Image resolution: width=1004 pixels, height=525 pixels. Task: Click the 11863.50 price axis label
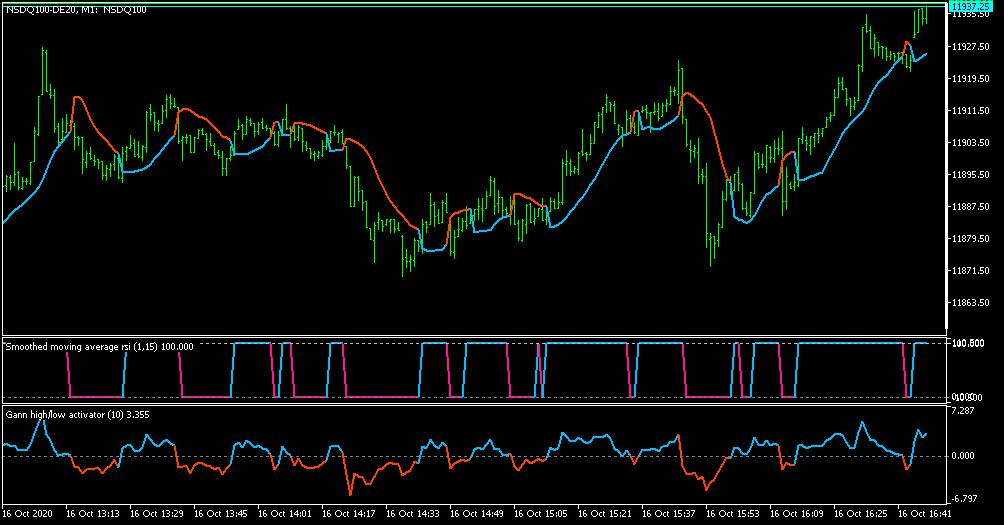[971, 303]
